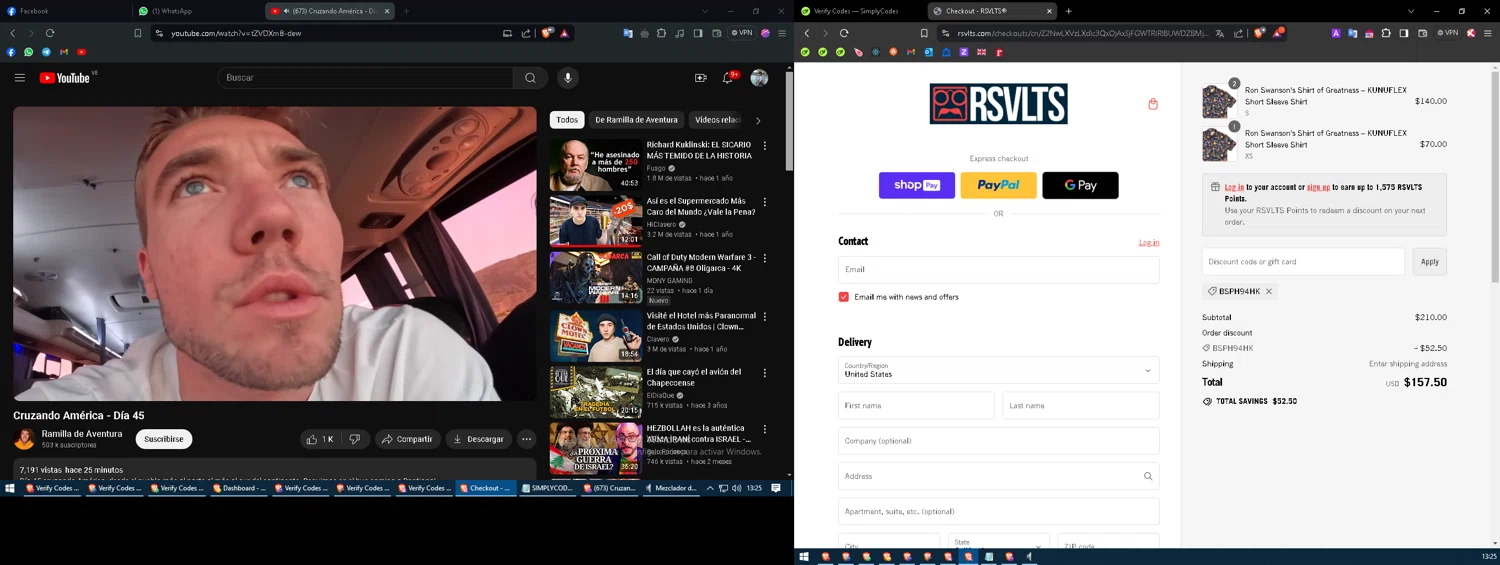
Task: Open Telegram bookmark in left bookmarks bar
Action: click(46, 52)
